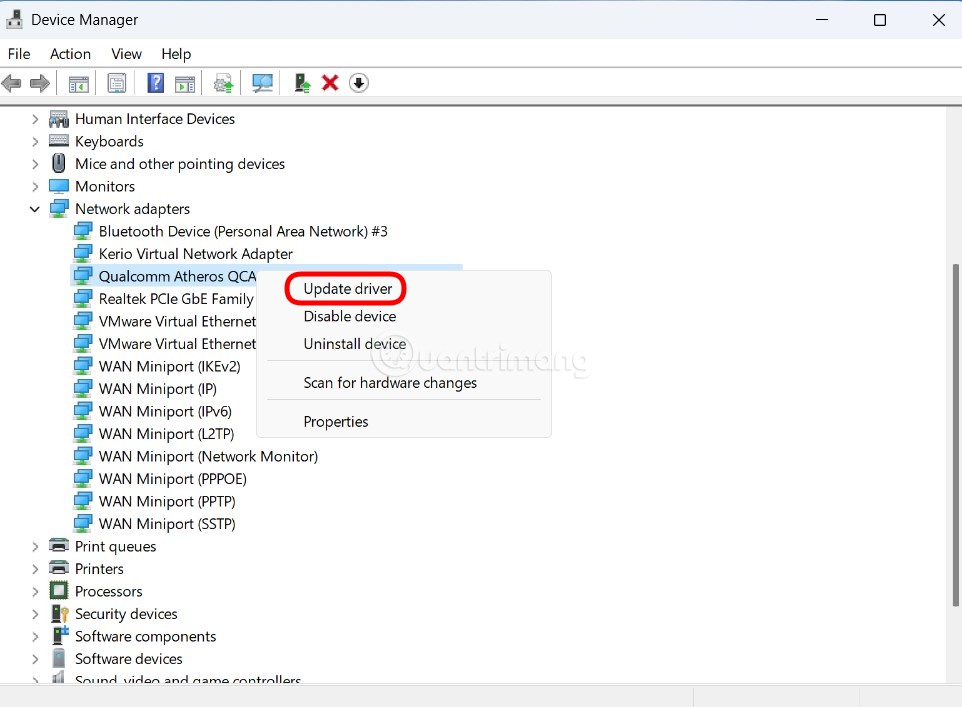Collapse the Network adapters category

tap(34, 208)
